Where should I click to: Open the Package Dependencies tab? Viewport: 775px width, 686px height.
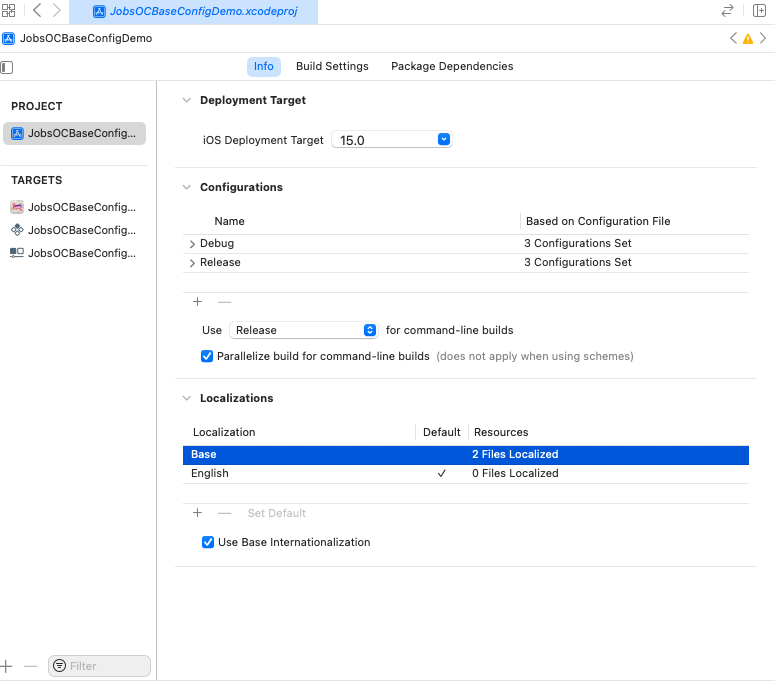click(452, 66)
